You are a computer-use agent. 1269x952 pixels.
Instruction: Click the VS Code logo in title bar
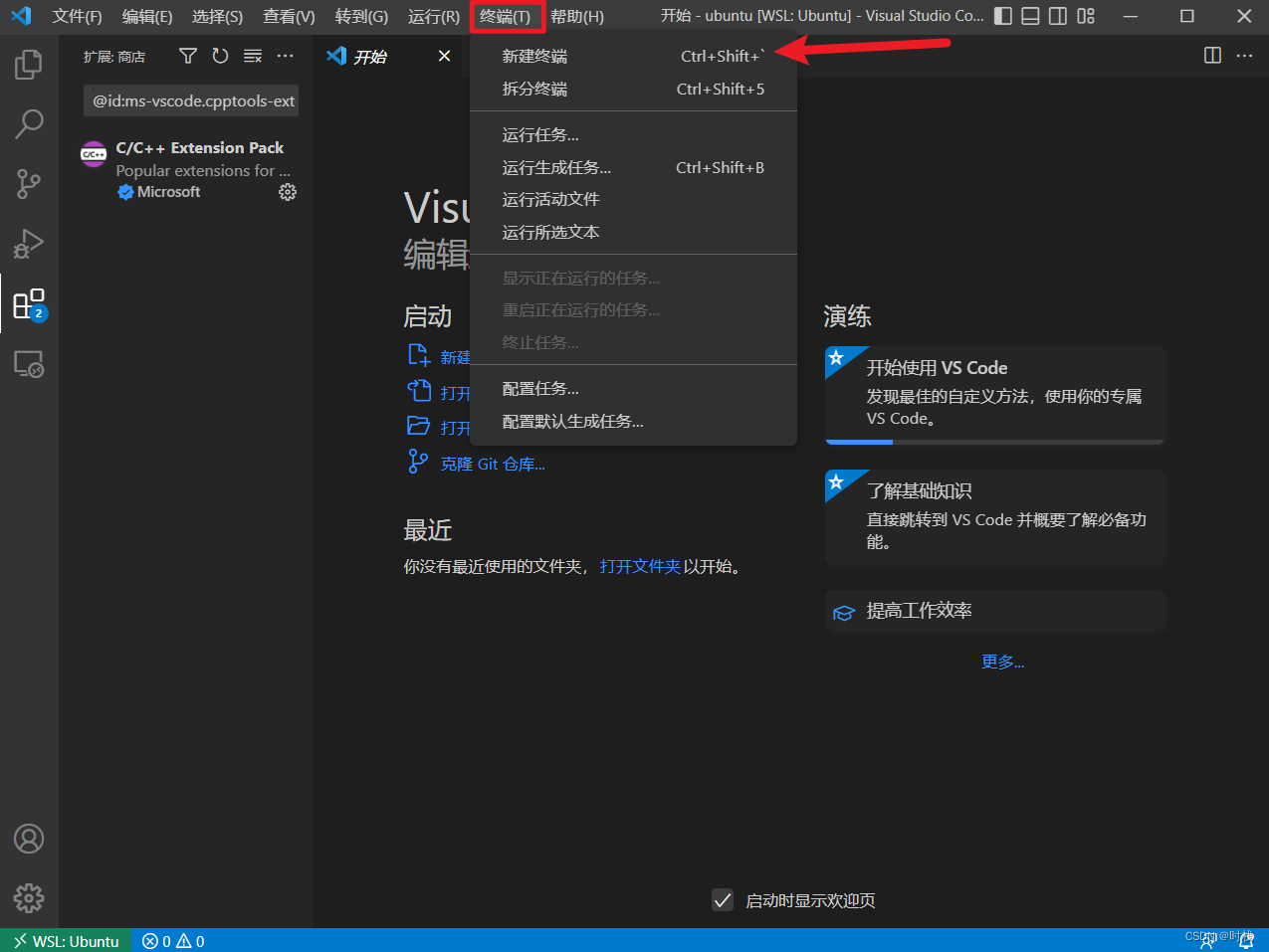21,16
